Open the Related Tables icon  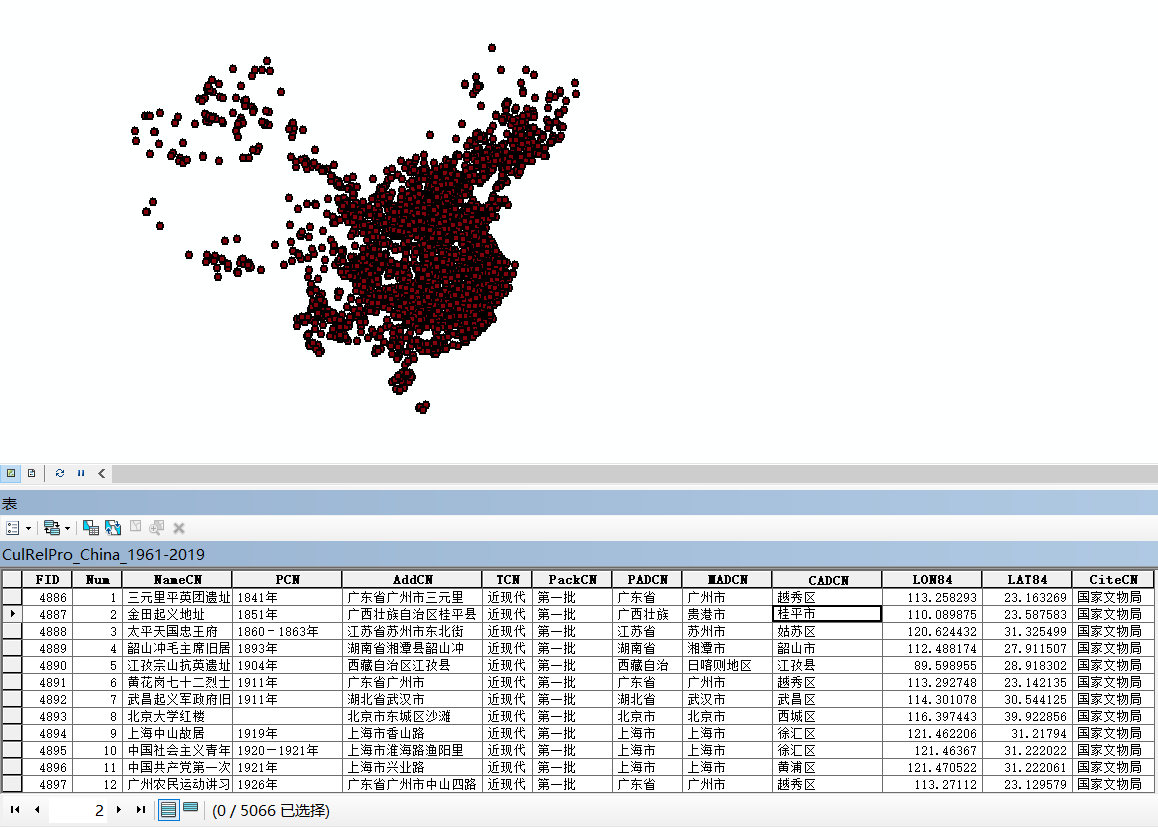click(52, 528)
